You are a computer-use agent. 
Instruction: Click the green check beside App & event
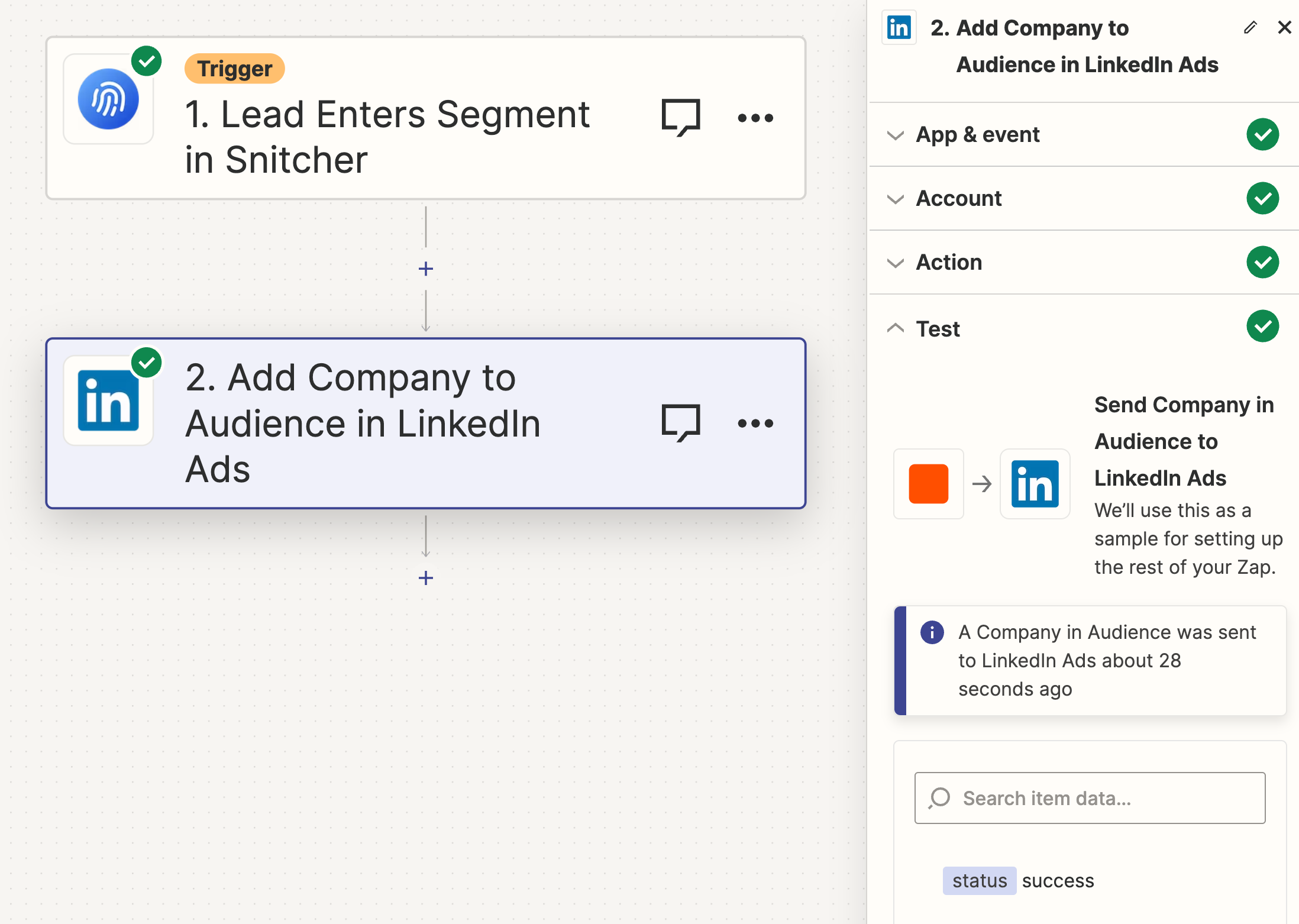(x=1263, y=134)
